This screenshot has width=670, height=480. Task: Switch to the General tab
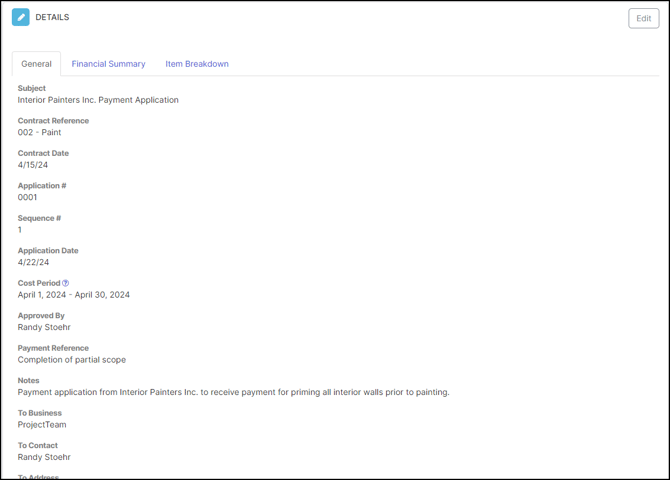coord(37,64)
